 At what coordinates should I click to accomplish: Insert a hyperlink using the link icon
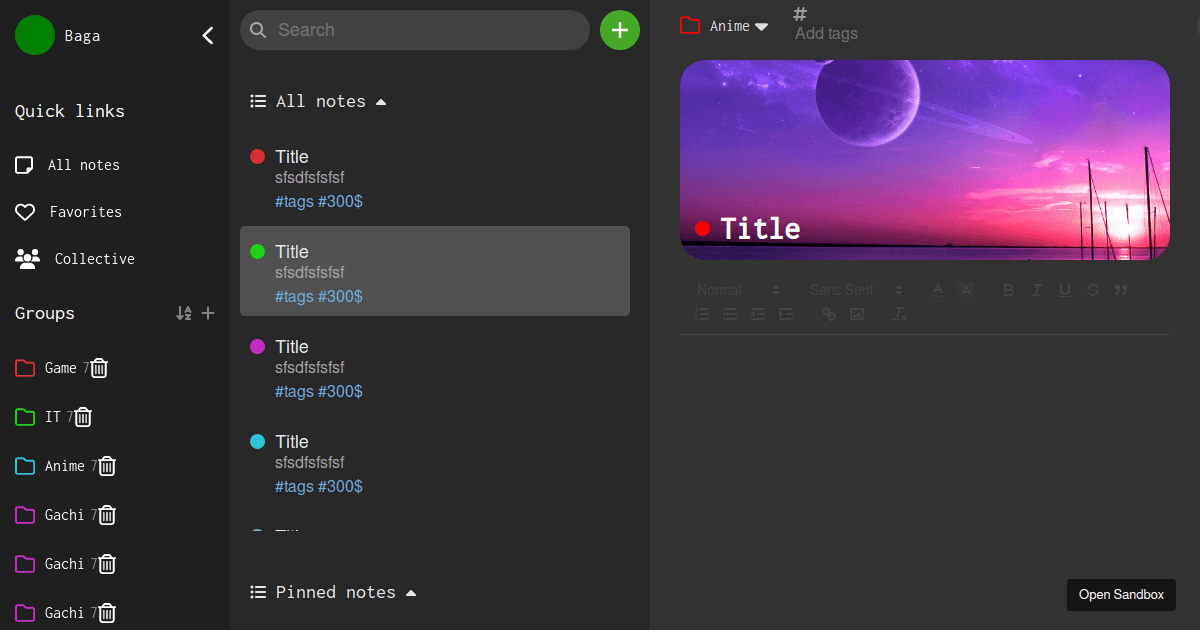click(x=828, y=313)
